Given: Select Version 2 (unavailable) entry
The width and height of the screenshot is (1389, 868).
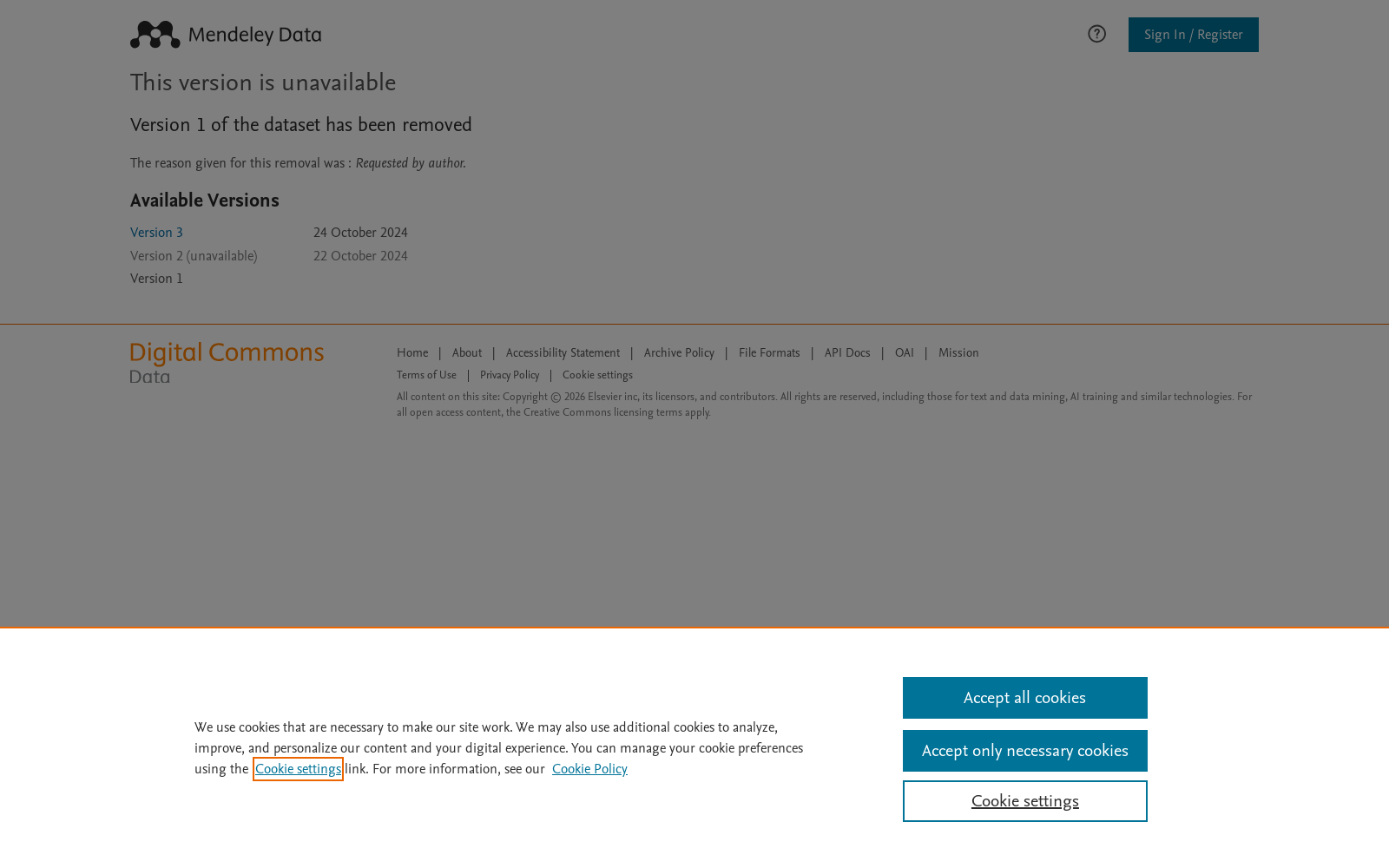Looking at the screenshot, I should click(194, 256).
